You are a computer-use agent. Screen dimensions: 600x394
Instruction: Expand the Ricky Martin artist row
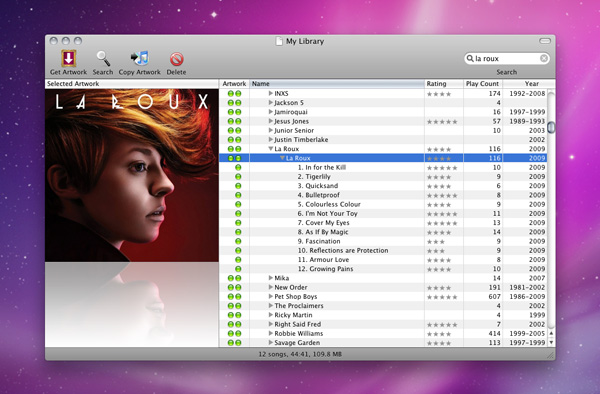271,315
